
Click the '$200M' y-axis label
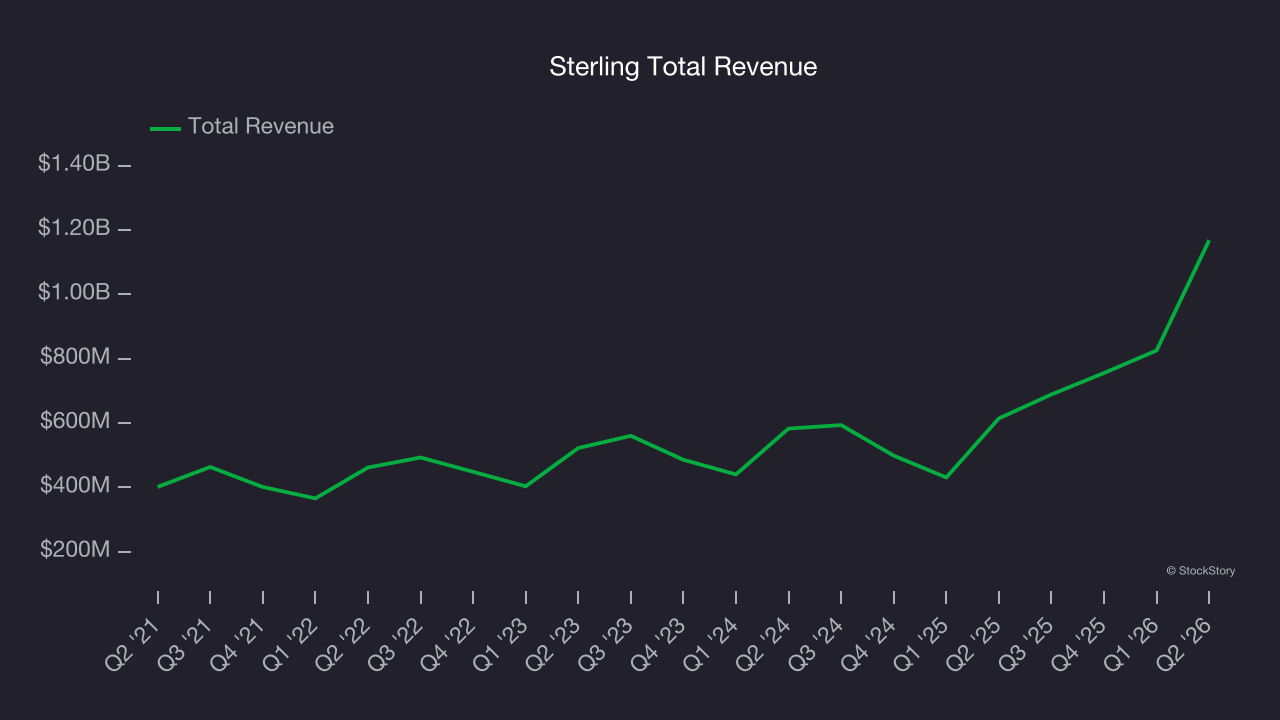click(x=75, y=550)
